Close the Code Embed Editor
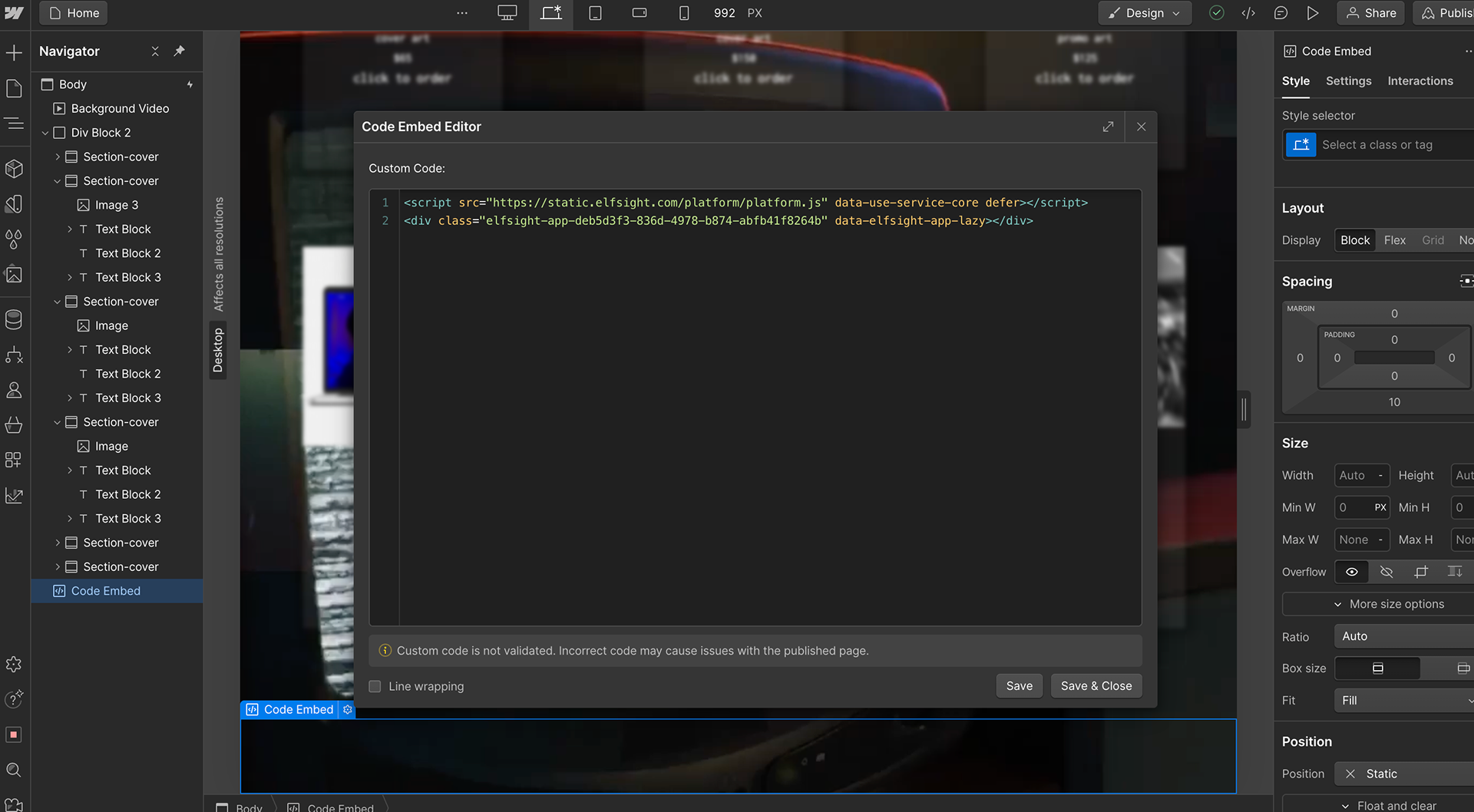This screenshot has height=812, width=1474. pyautogui.click(x=1142, y=127)
